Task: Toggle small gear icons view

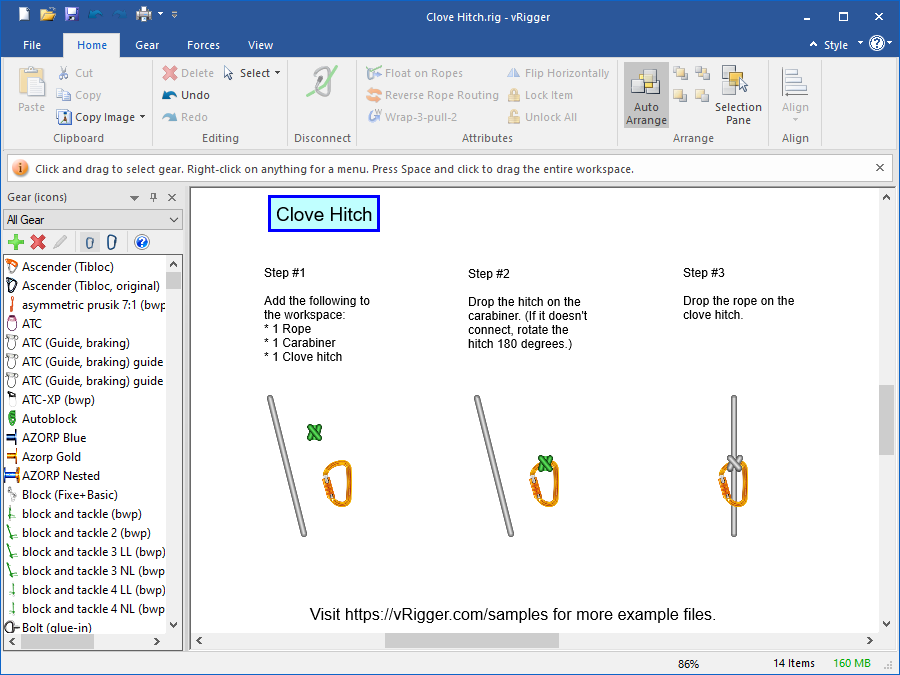Action: pyautogui.click(x=89, y=242)
